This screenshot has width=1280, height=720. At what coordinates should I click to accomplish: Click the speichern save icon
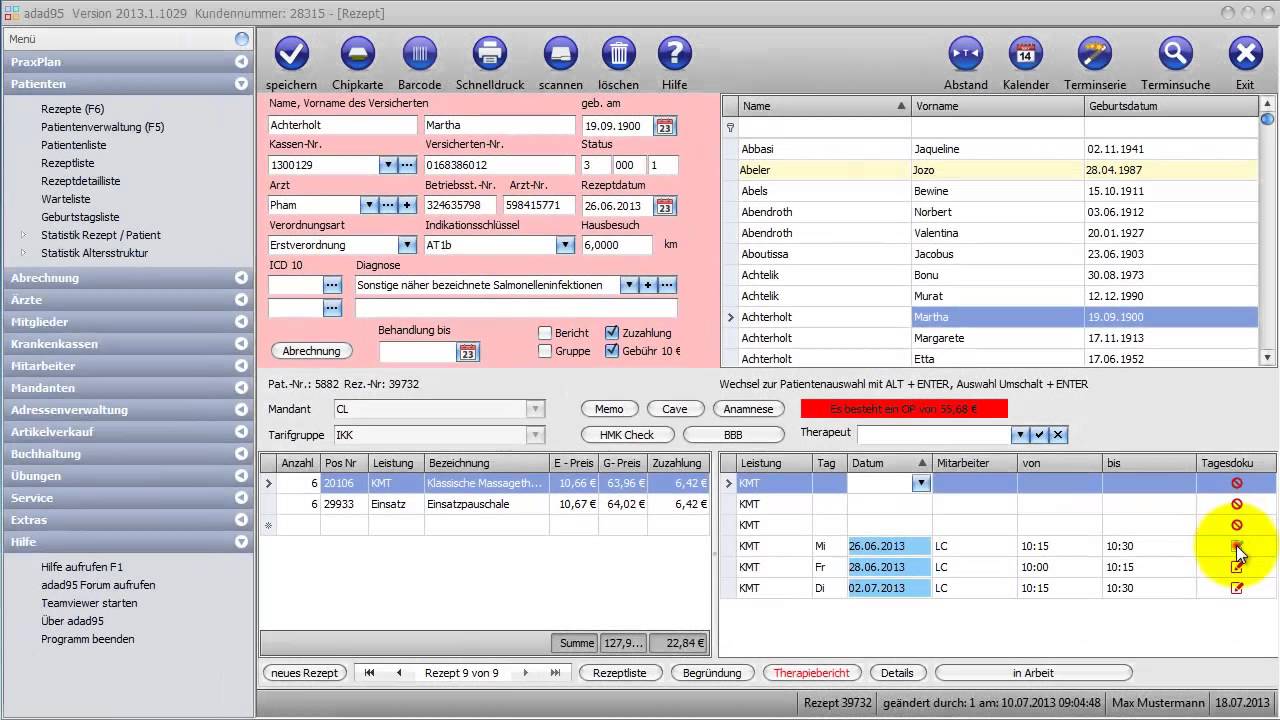click(291, 54)
